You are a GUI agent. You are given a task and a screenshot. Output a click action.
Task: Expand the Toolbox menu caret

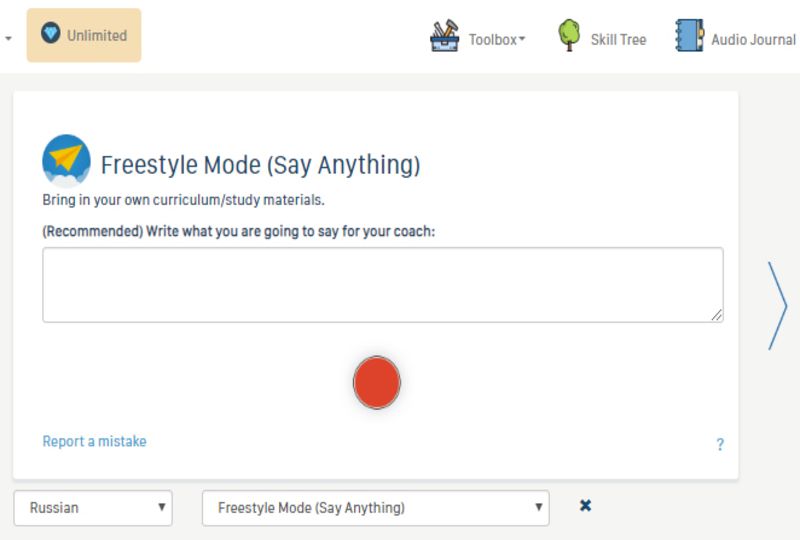(x=522, y=40)
